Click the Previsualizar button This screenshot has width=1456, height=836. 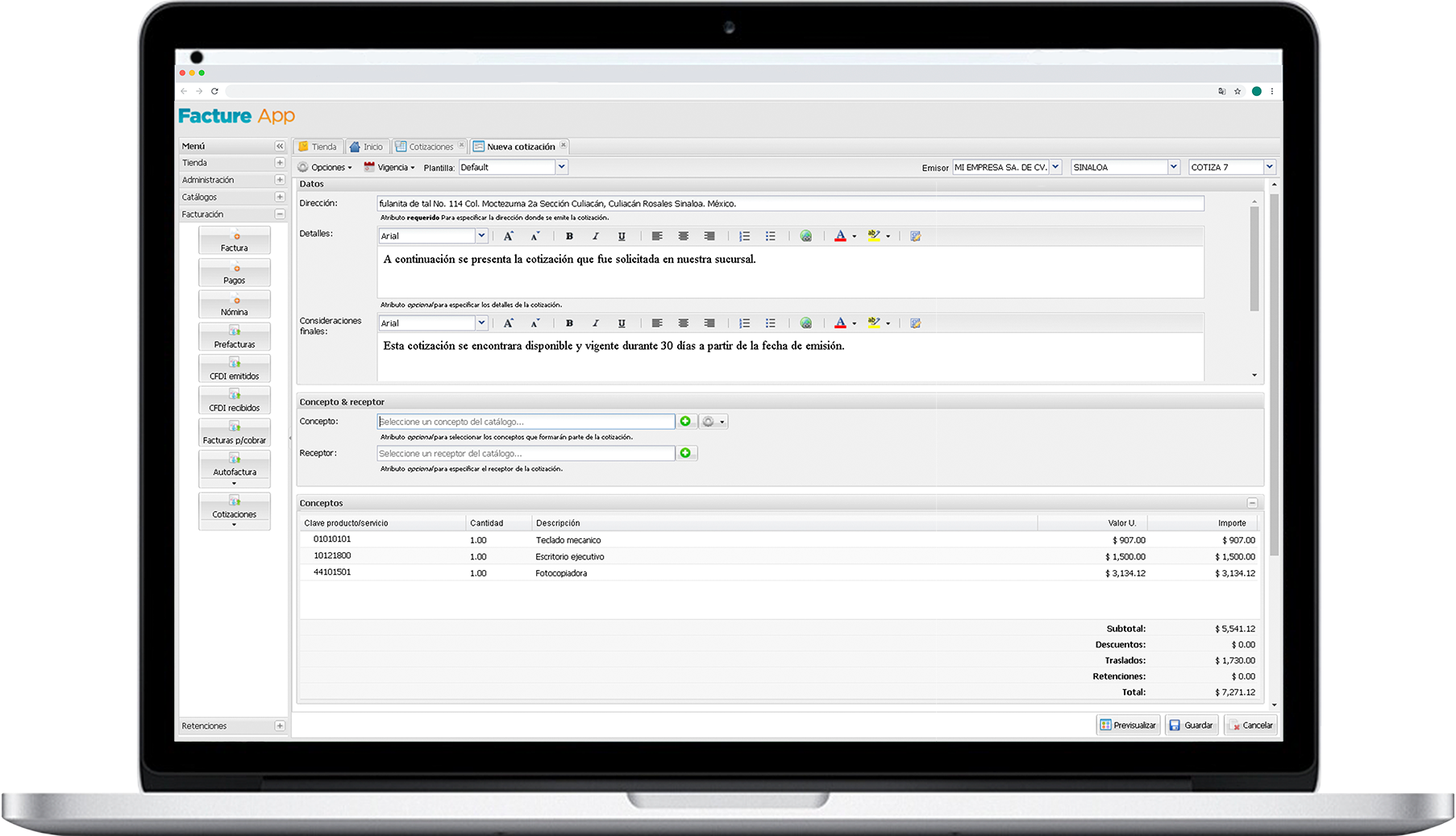pyautogui.click(x=1128, y=726)
